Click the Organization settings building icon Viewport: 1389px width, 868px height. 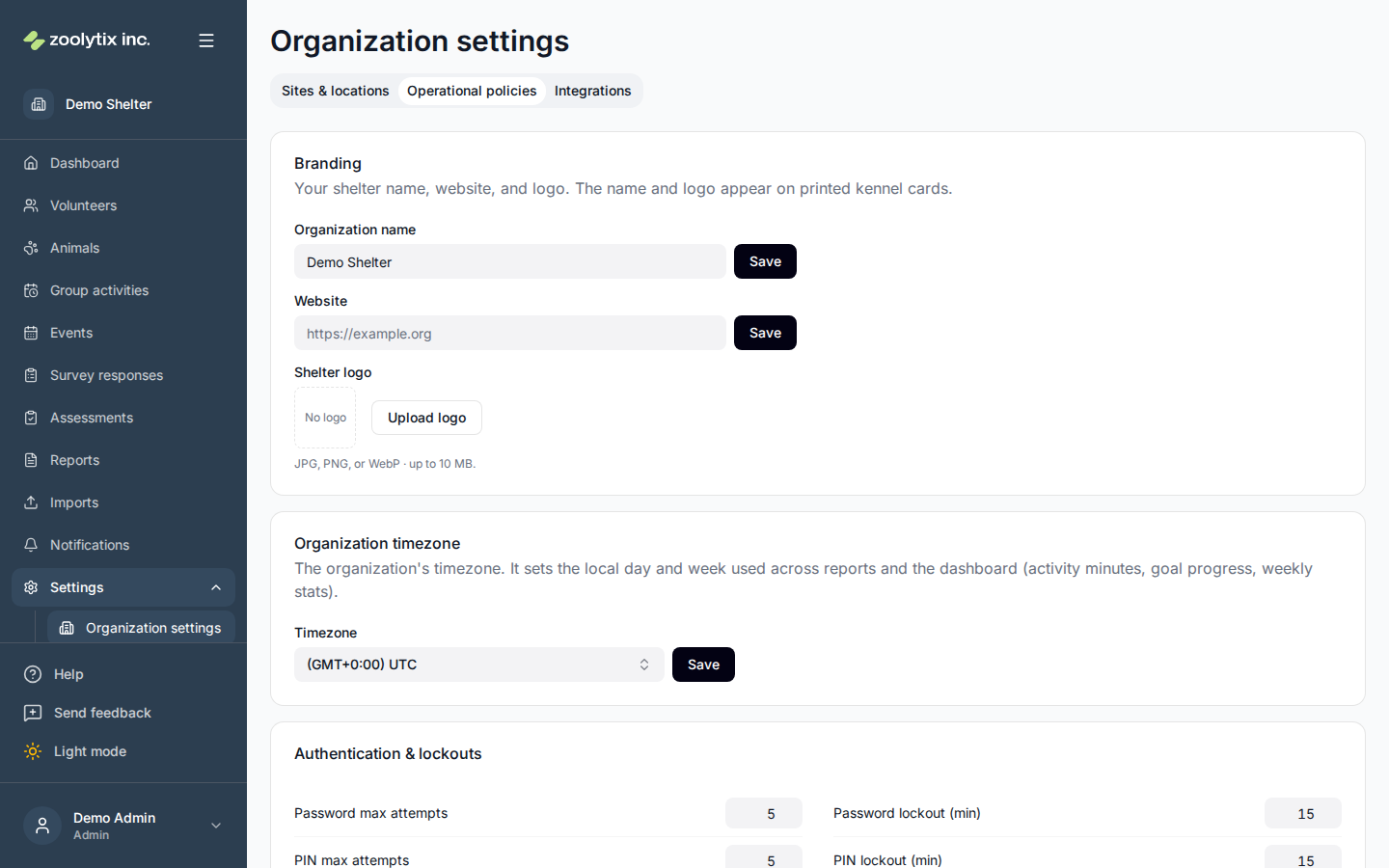click(x=67, y=628)
